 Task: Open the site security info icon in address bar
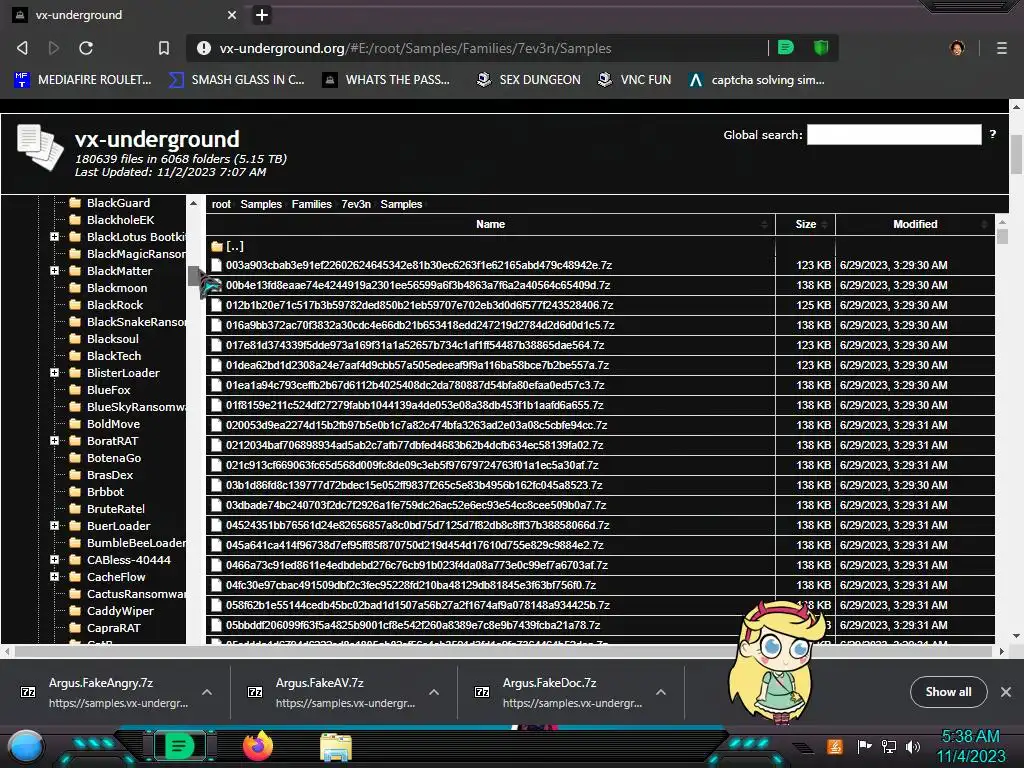click(204, 48)
